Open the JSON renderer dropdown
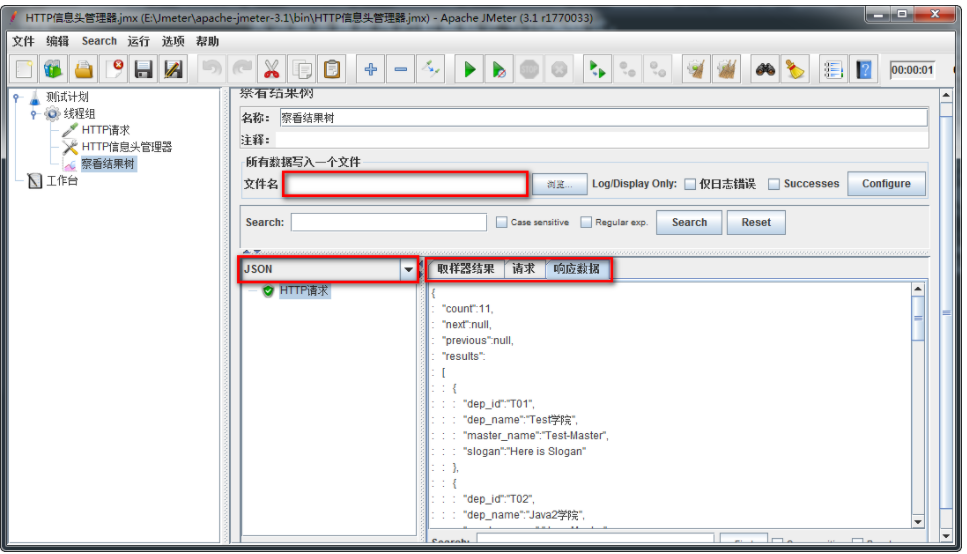 [x=408, y=270]
